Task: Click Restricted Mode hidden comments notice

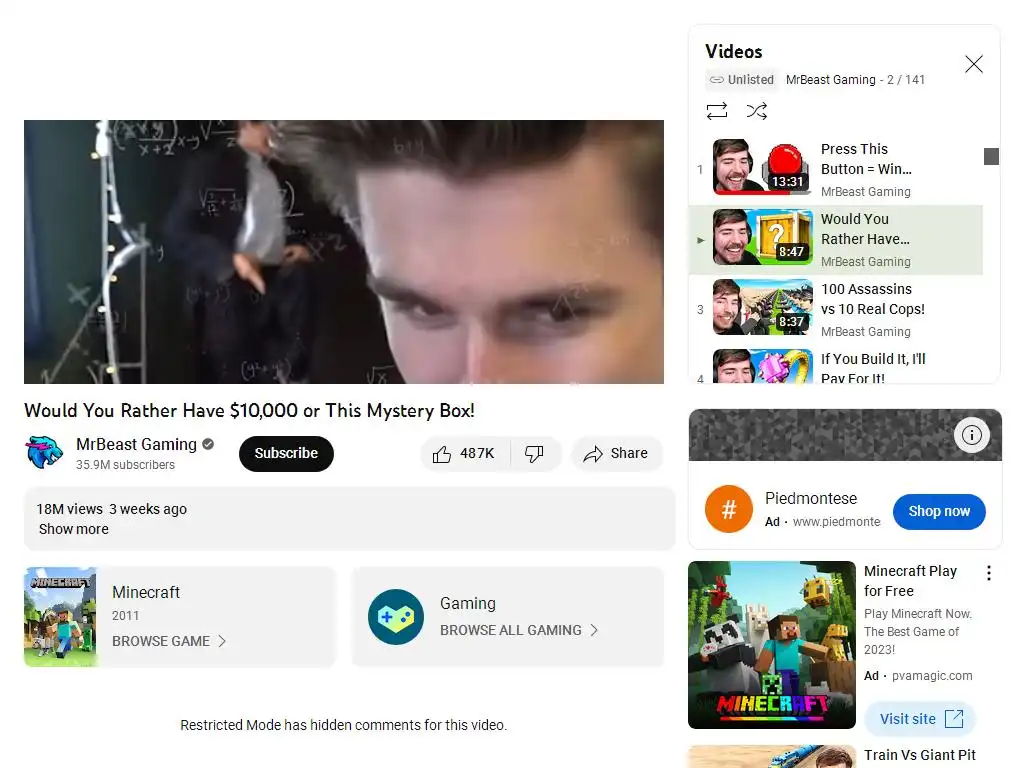Action: pyautogui.click(x=344, y=725)
